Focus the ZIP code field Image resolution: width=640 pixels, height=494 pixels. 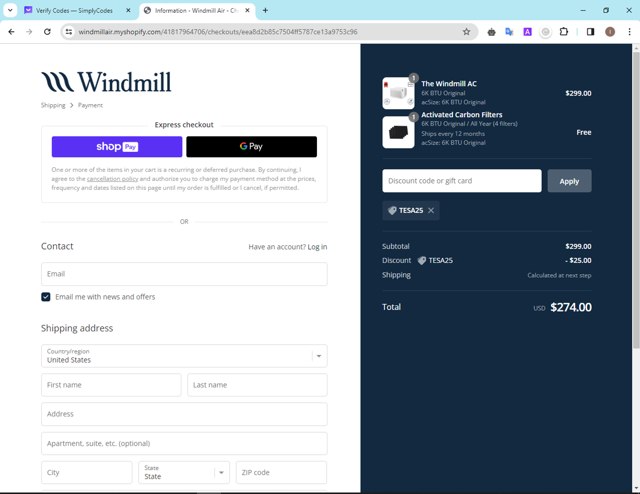tap(281, 472)
